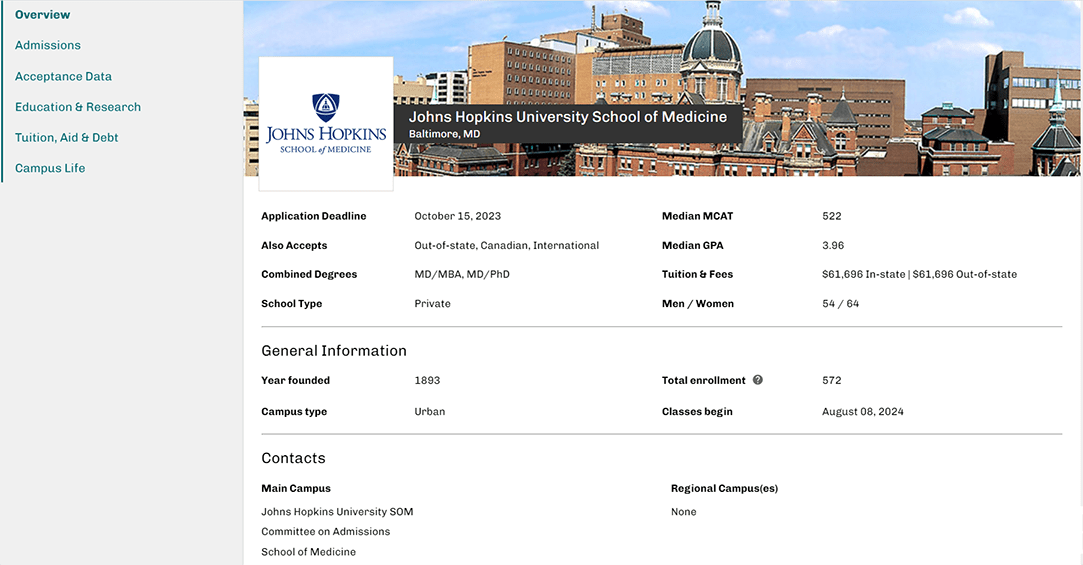Click the Classes begin label
This screenshot has height=565, width=1083.
pyautogui.click(x=697, y=412)
